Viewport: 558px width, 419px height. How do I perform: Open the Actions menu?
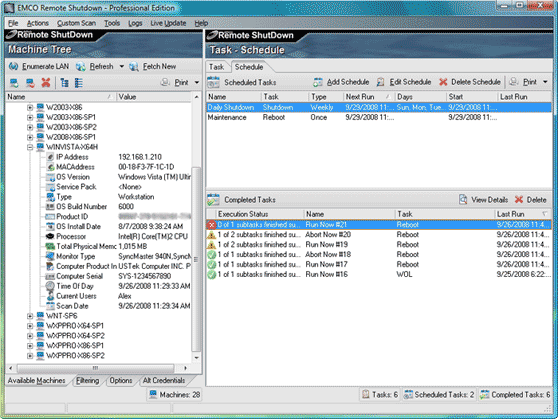[x=38, y=23]
